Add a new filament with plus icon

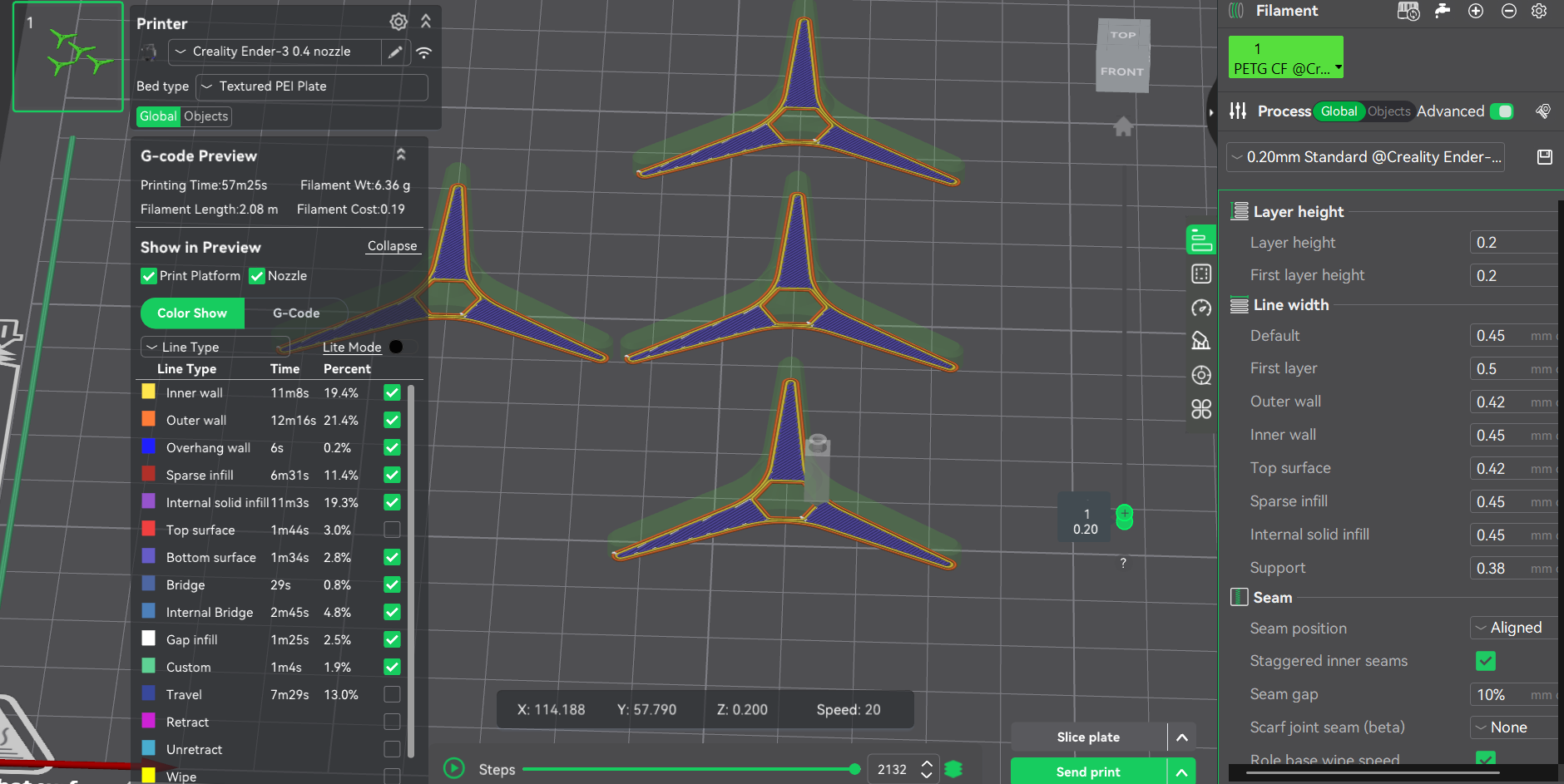tap(1476, 11)
